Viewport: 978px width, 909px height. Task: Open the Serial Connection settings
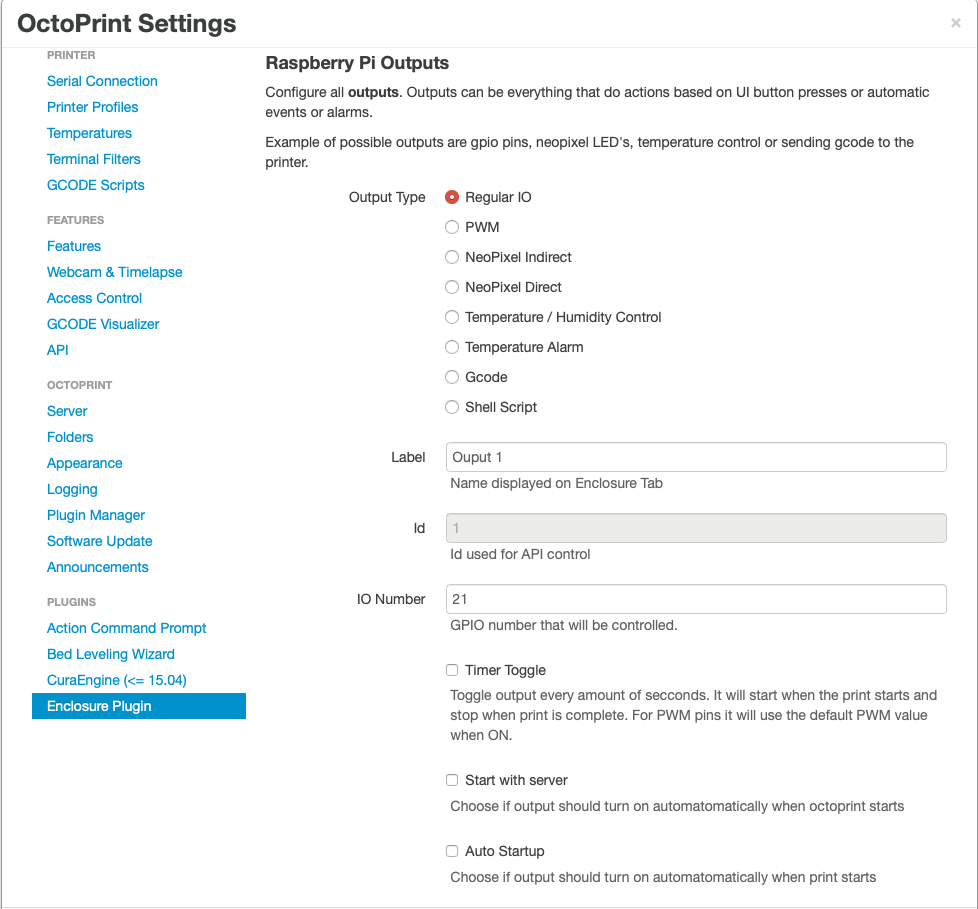pyautogui.click(x=102, y=81)
